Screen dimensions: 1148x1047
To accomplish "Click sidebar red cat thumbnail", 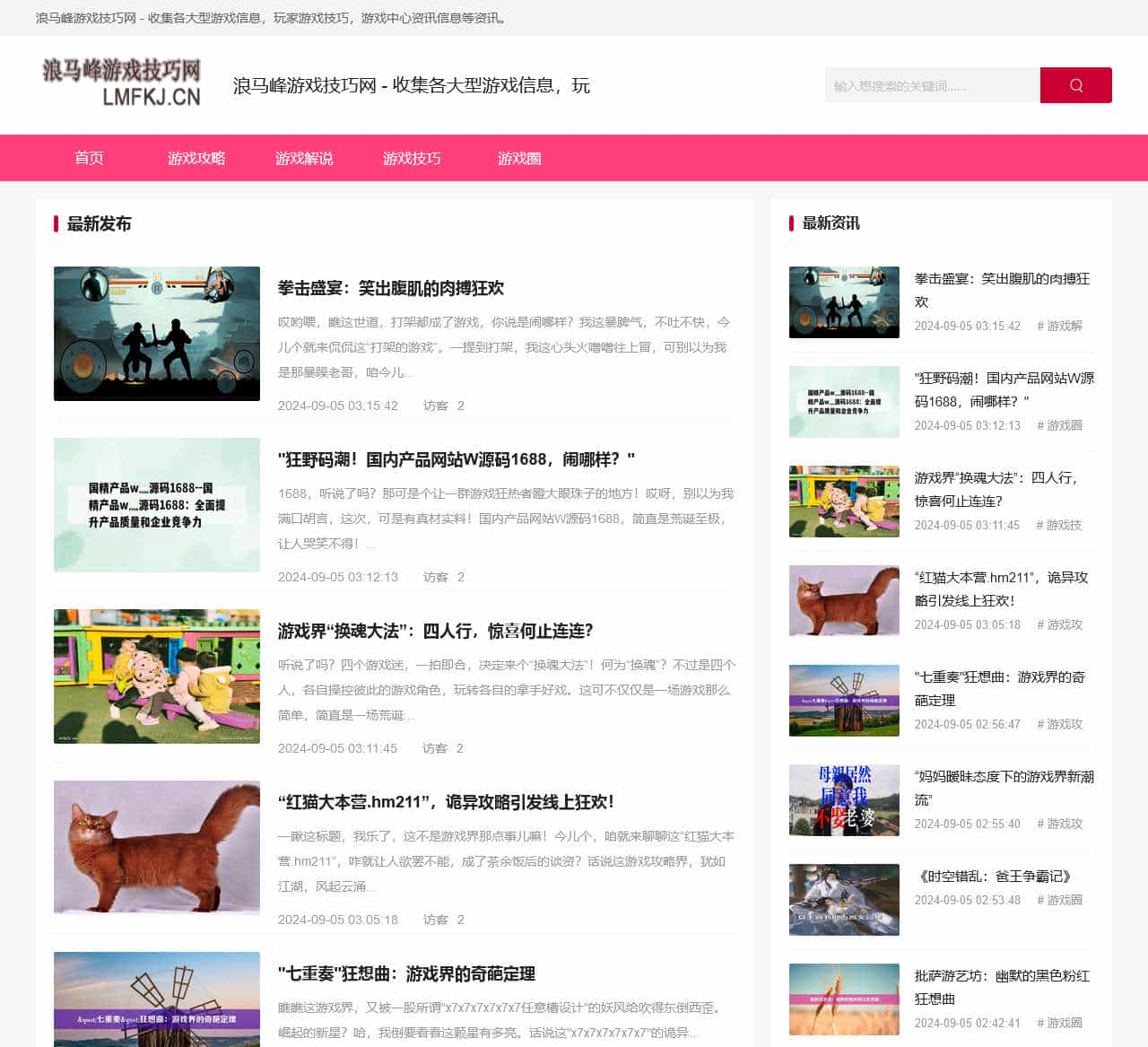I will pos(844,601).
